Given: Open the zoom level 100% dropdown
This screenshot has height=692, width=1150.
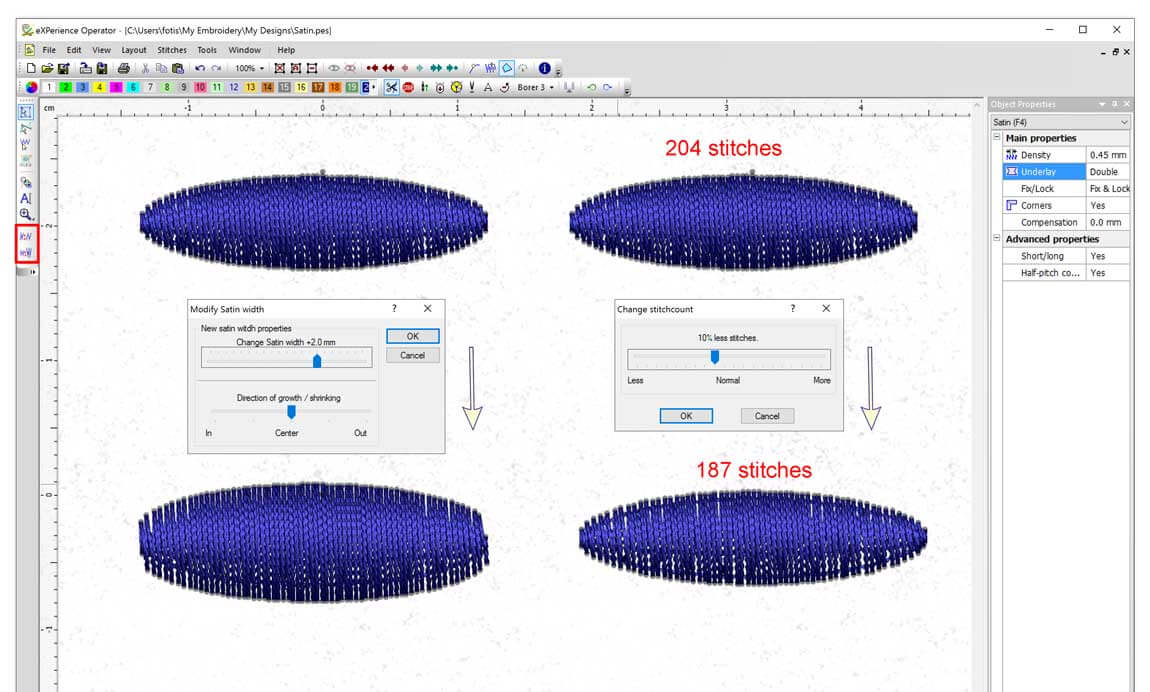Looking at the screenshot, I should pyautogui.click(x=248, y=68).
